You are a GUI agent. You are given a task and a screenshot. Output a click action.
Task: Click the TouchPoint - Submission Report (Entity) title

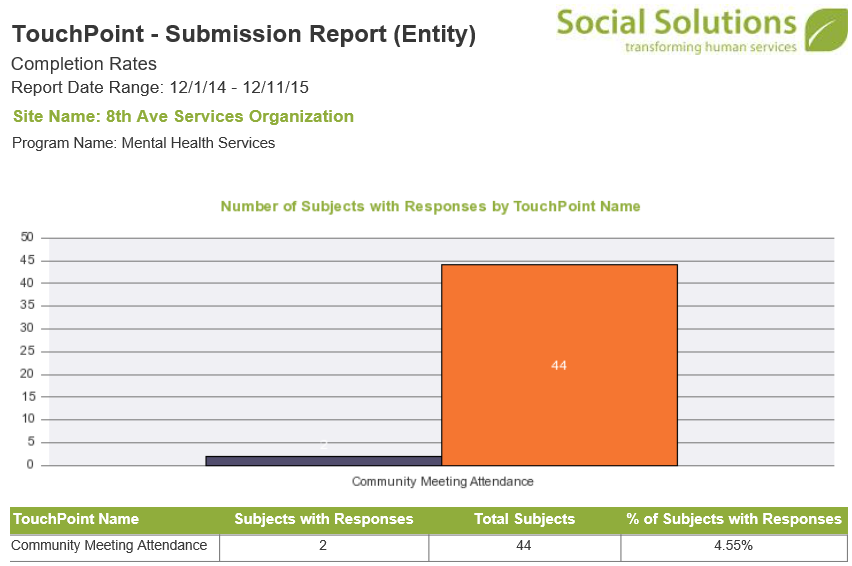[244, 34]
